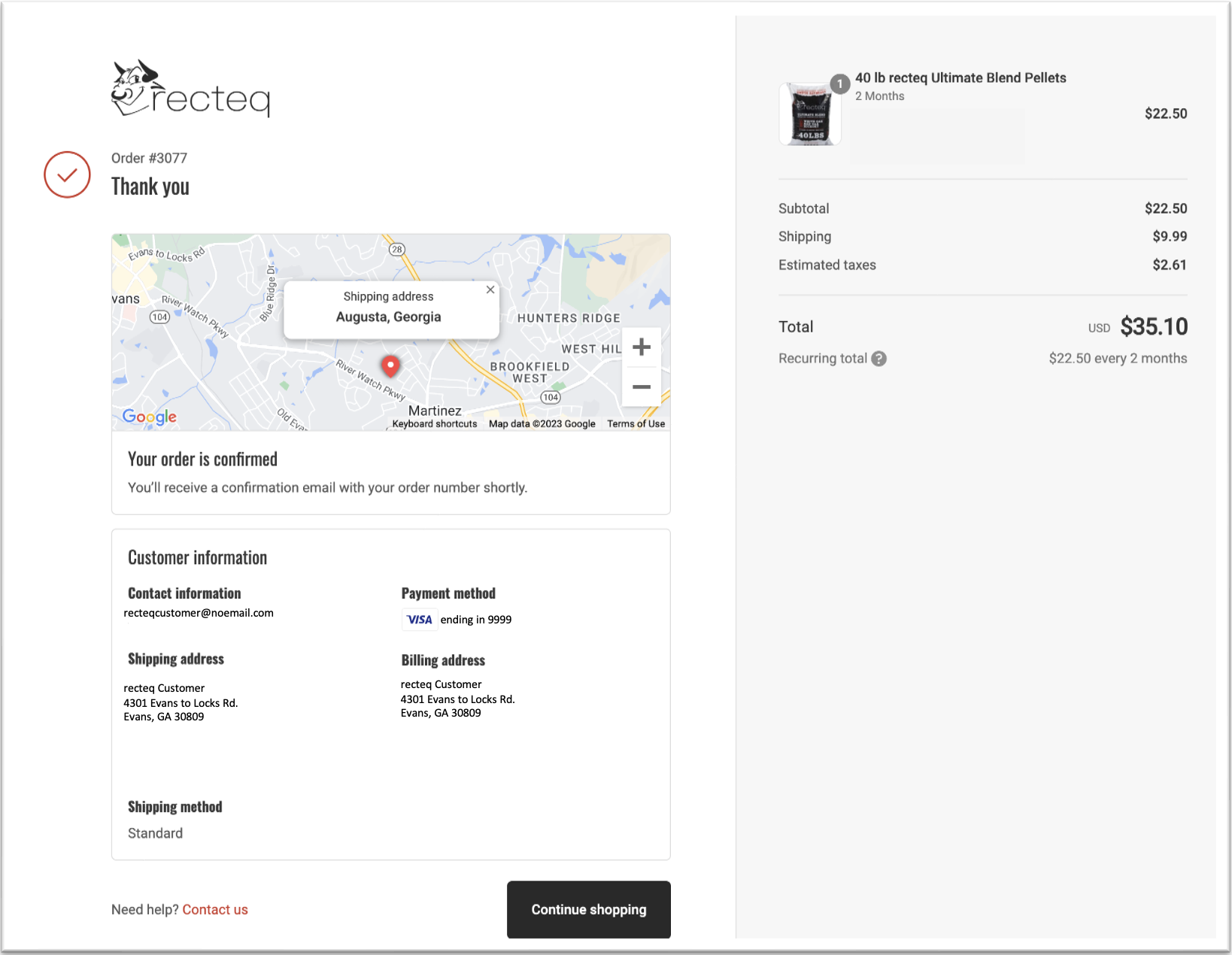The height and width of the screenshot is (955, 1232).
Task: Click the 'Customer information' heading
Action: coord(197,558)
